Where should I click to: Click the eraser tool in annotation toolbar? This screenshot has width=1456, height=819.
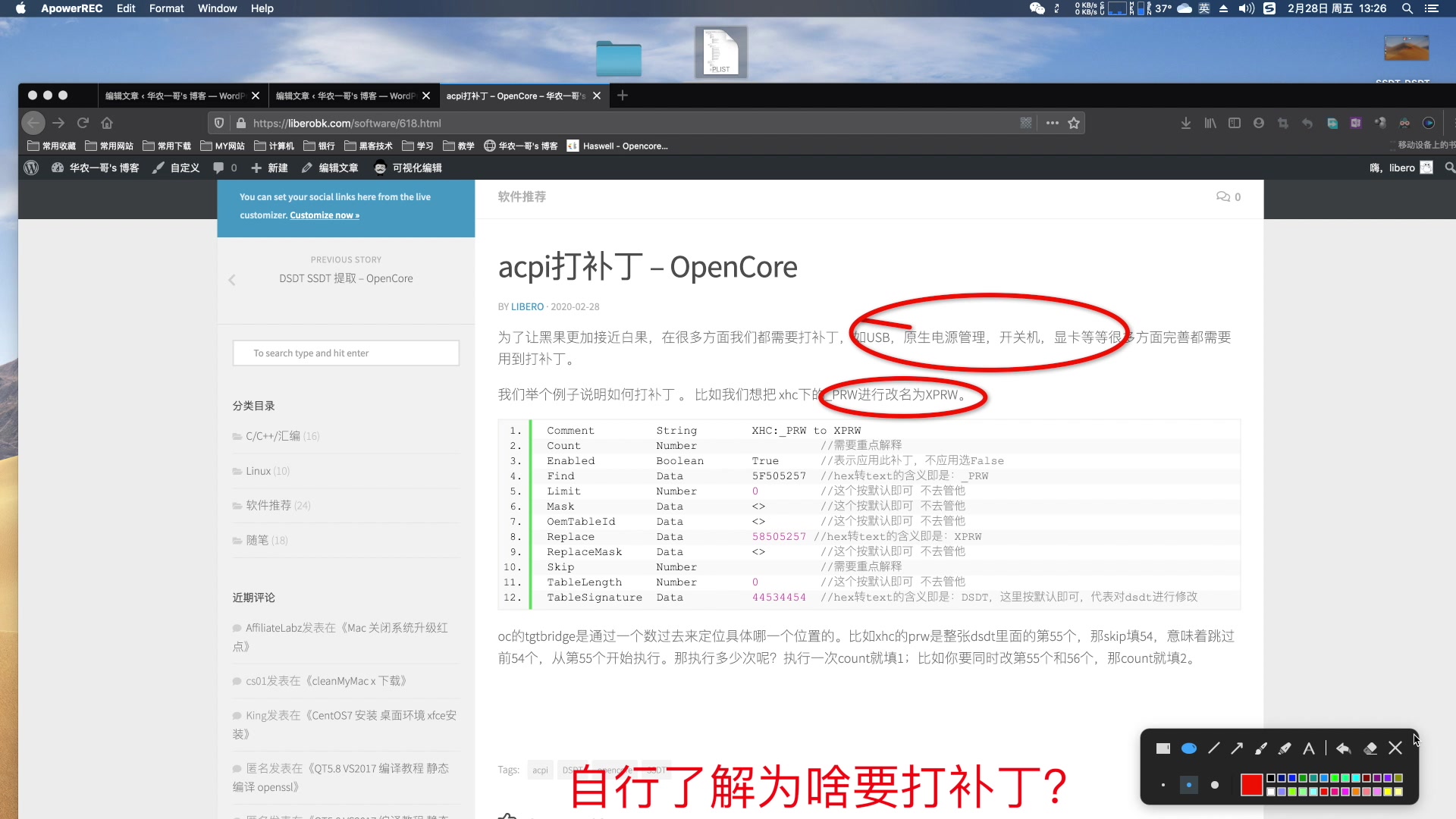coord(1370,748)
